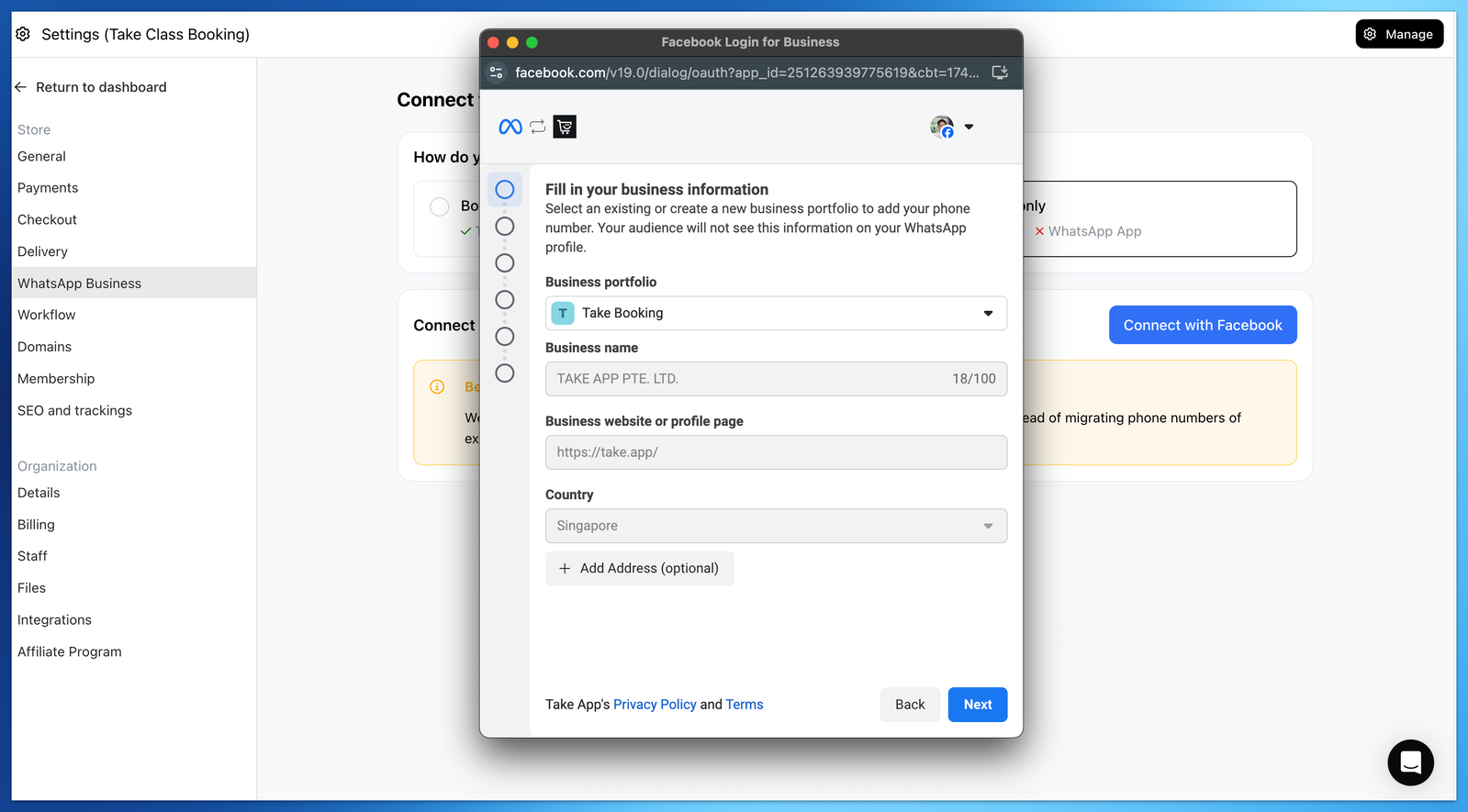Click the exchange arrows icon between logos
Image resolution: width=1468 pixels, height=812 pixels.
pos(538,127)
